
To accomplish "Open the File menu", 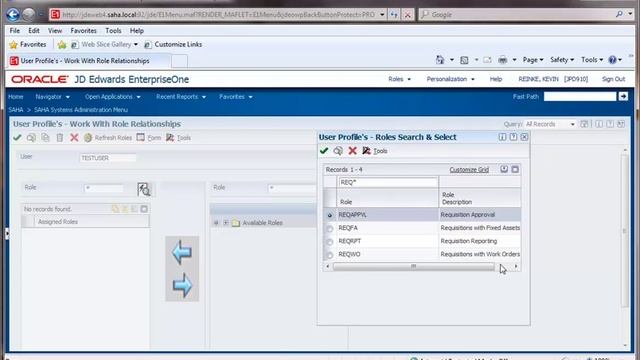I will (15, 31).
